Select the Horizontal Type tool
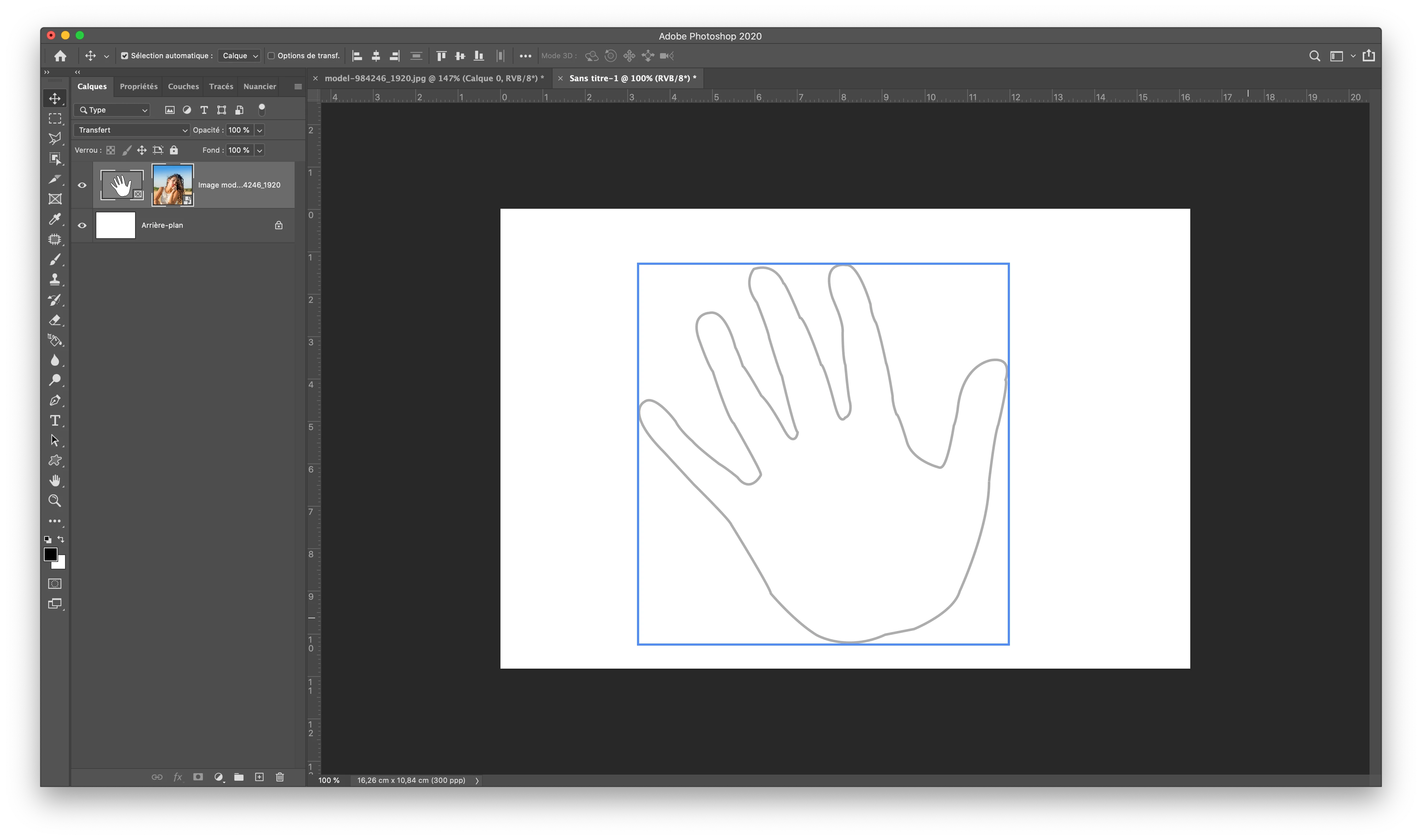 click(55, 421)
